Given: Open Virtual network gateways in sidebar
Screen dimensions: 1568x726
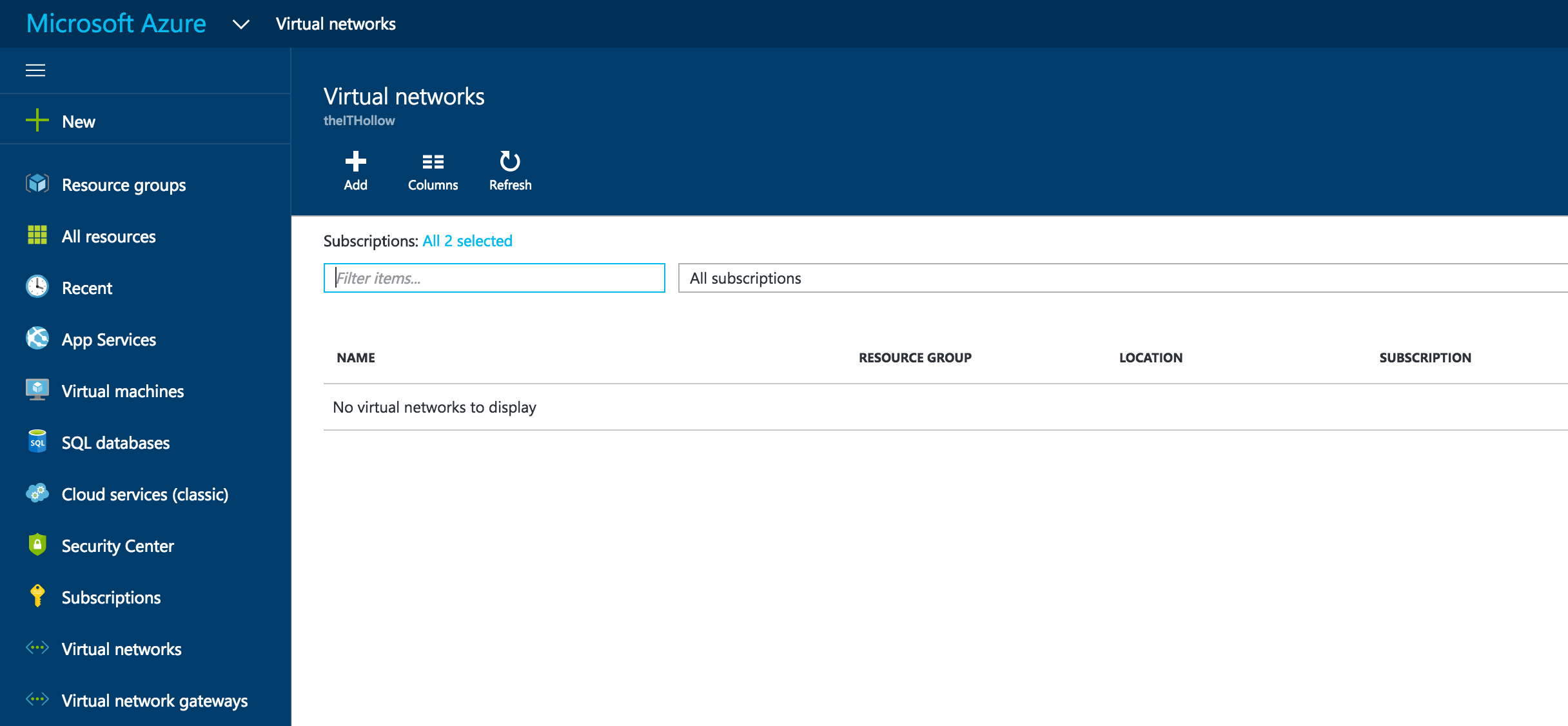Looking at the screenshot, I should pyautogui.click(x=154, y=701).
